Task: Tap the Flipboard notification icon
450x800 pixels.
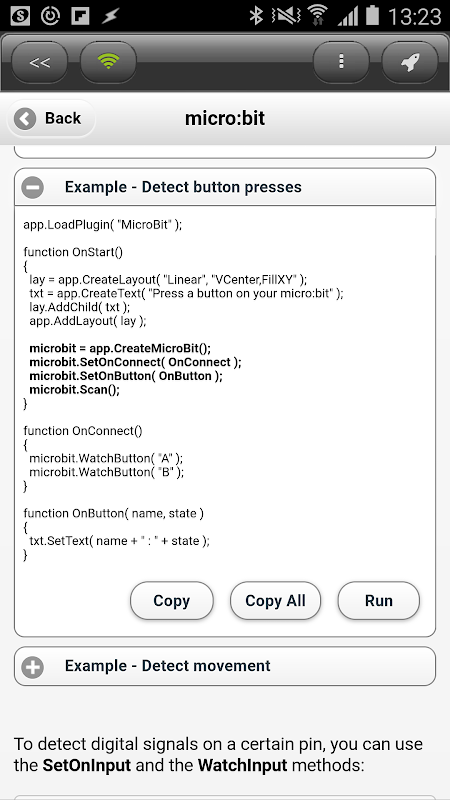Action: coord(81,16)
